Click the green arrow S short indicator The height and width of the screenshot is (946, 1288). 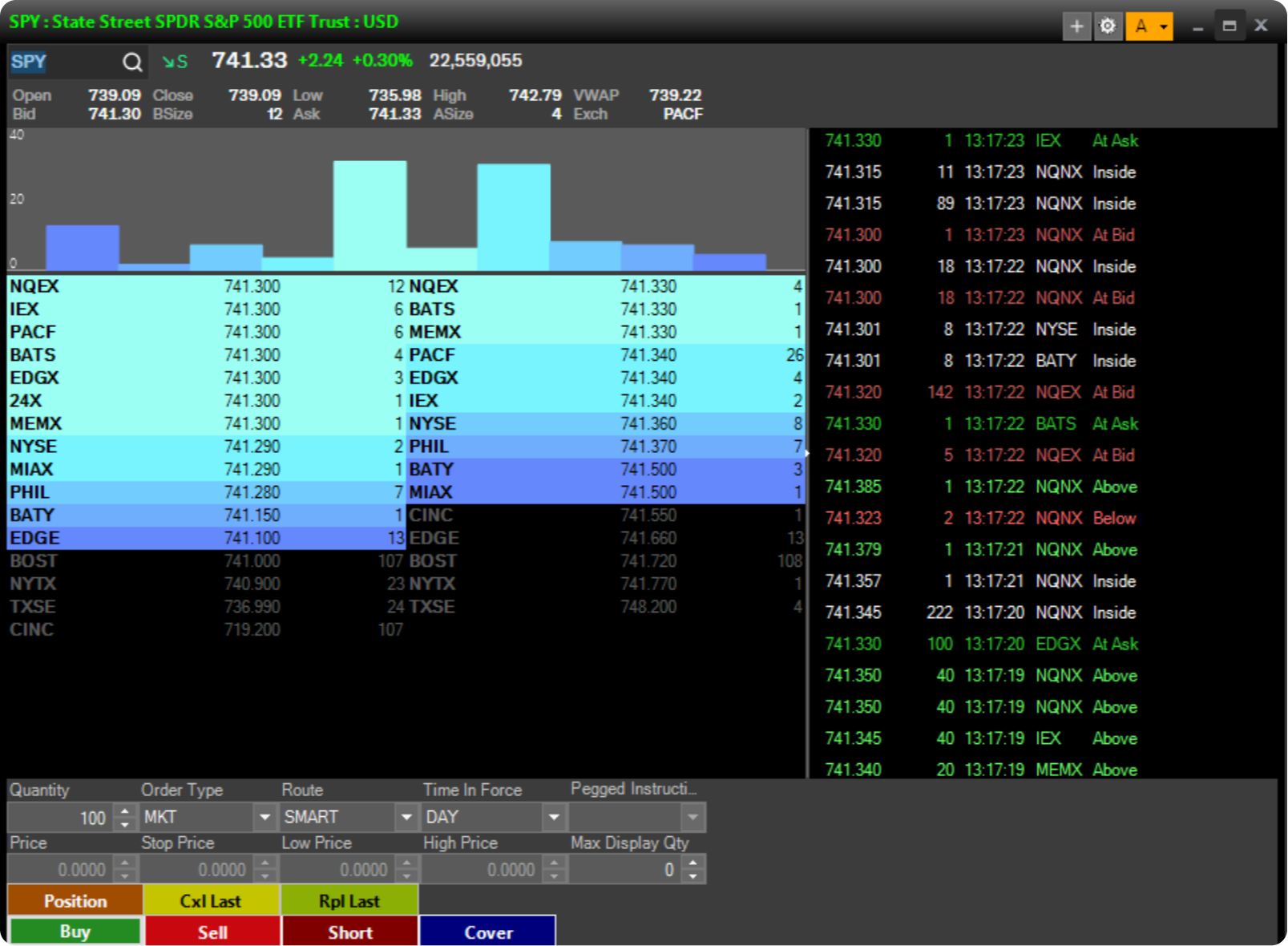[x=174, y=62]
